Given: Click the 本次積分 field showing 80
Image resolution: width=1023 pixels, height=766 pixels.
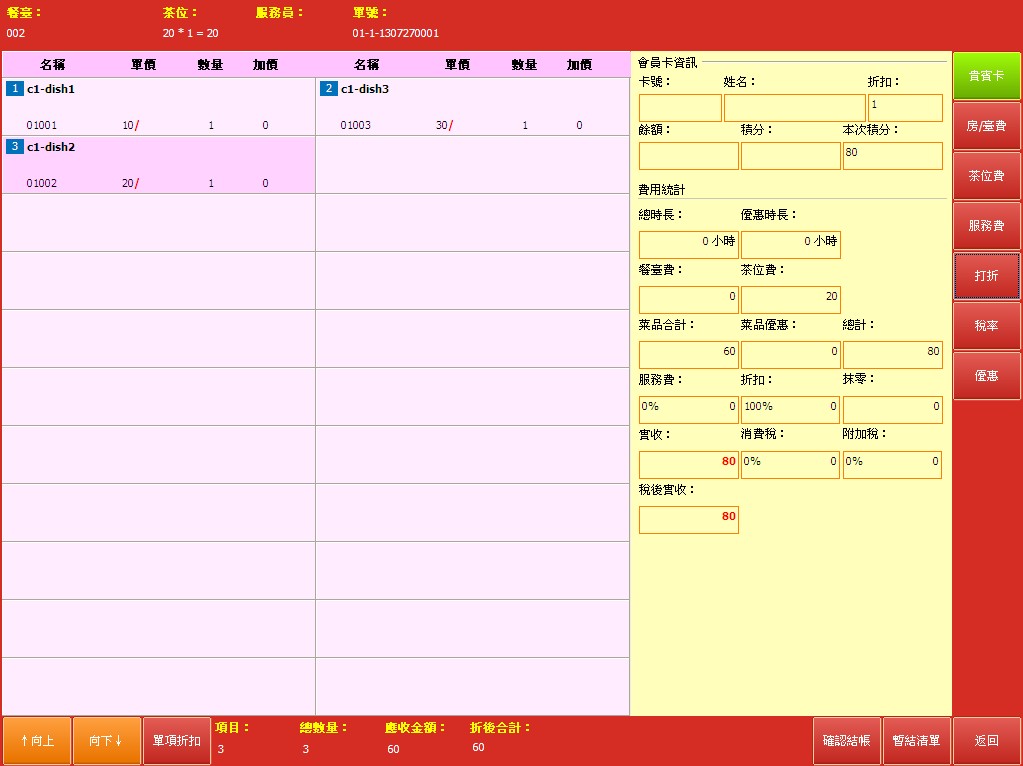Looking at the screenshot, I should [x=893, y=156].
